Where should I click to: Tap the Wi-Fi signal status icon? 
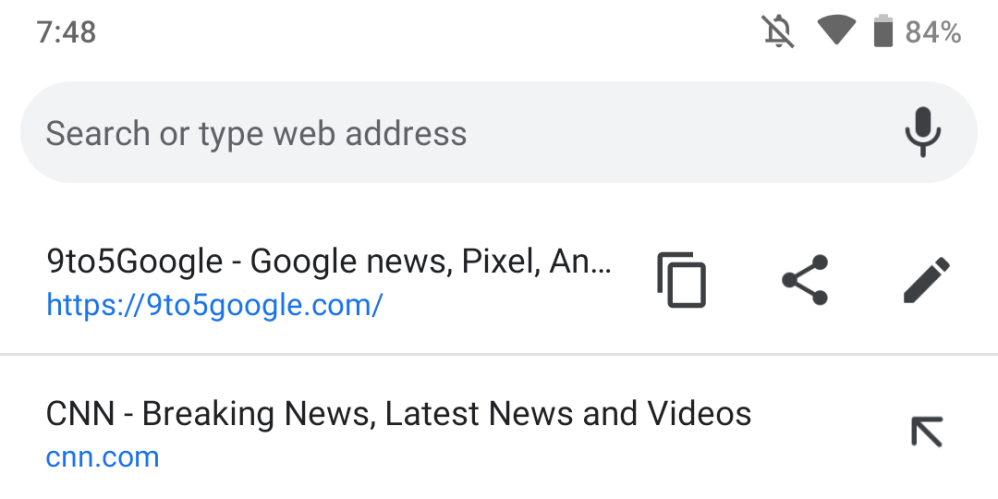pyautogui.click(x=834, y=32)
